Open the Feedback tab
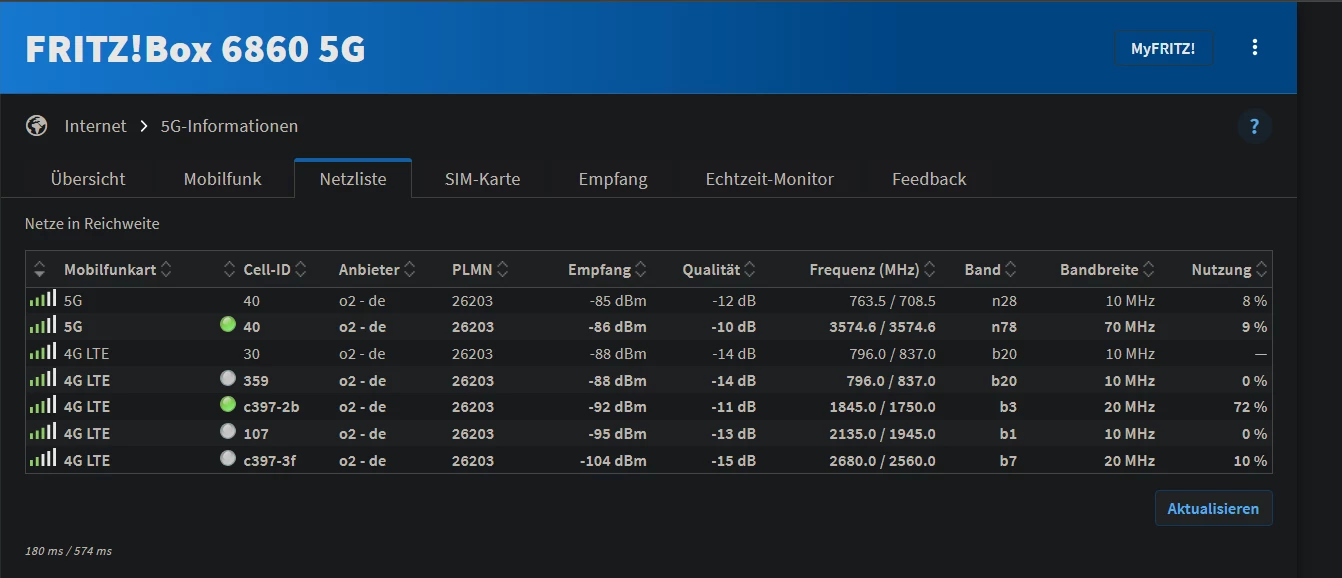1342x578 pixels. click(x=929, y=179)
